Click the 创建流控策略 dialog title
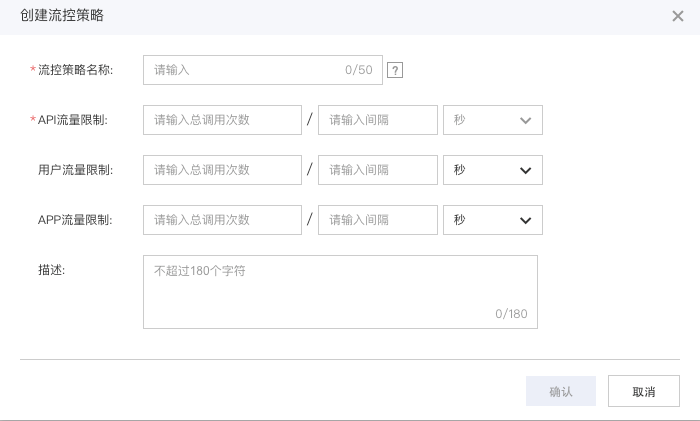The width and height of the screenshot is (700, 421). pos(62,16)
